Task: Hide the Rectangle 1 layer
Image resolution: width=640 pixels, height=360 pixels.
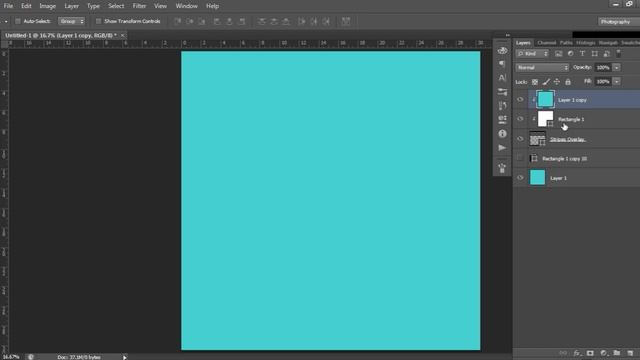Action: (520, 119)
